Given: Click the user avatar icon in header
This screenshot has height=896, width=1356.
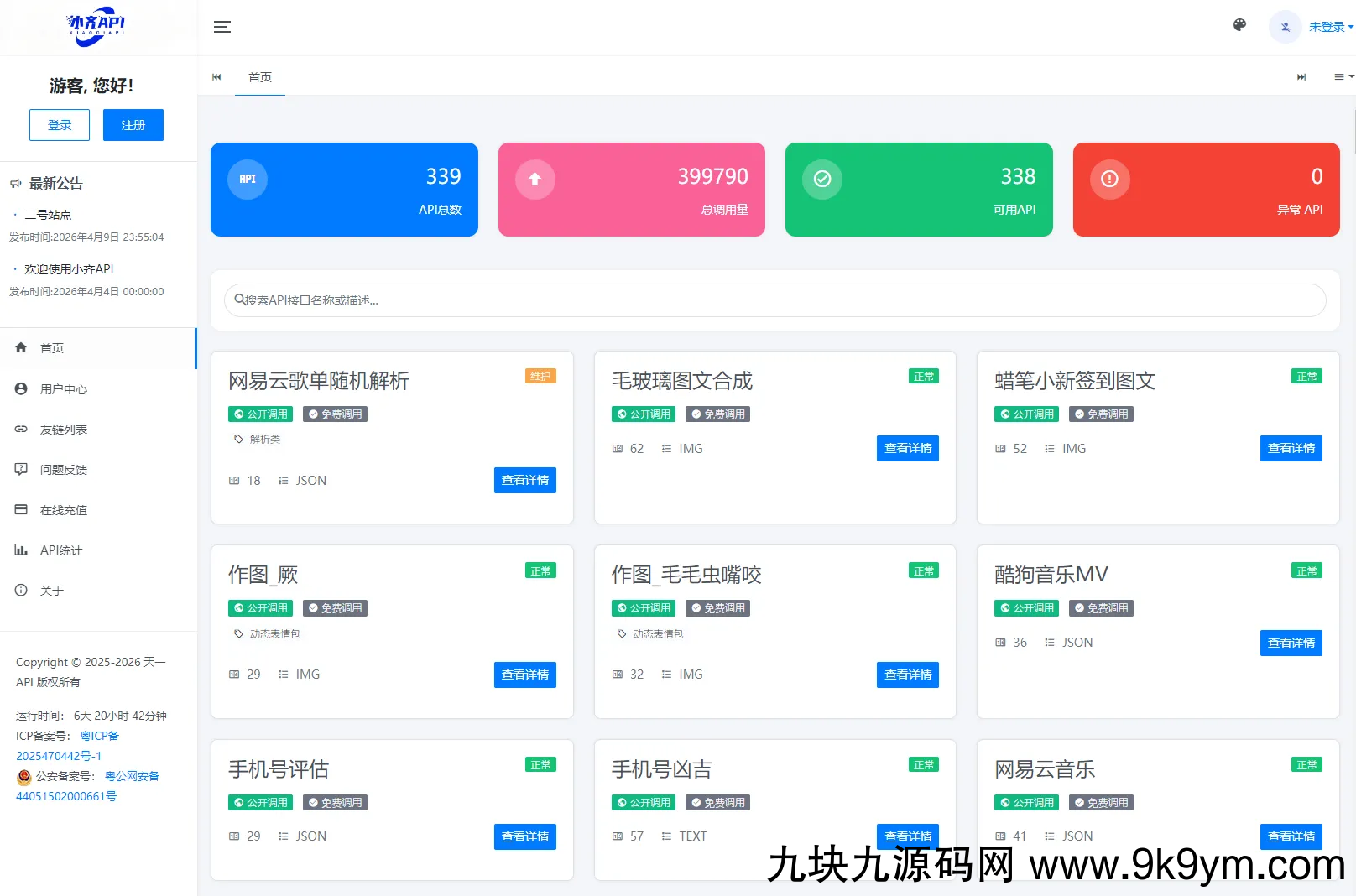Looking at the screenshot, I should click(1285, 27).
